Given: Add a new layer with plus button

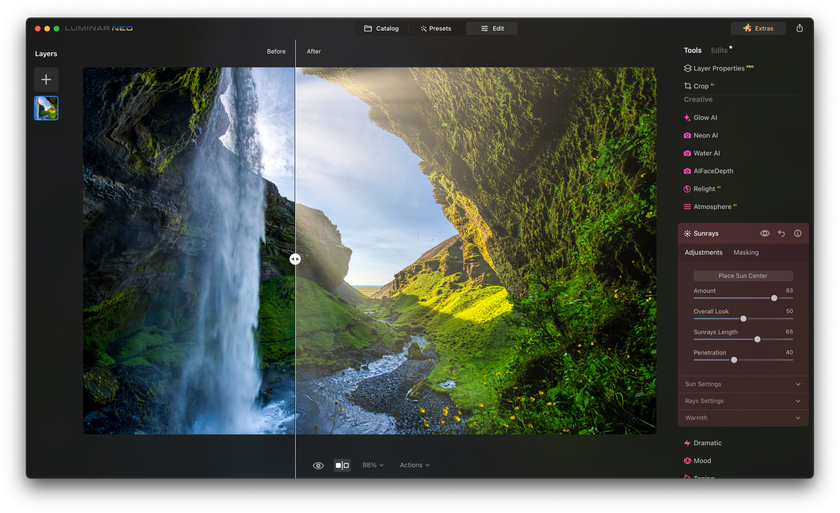Looking at the screenshot, I should click(x=46, y=79).
